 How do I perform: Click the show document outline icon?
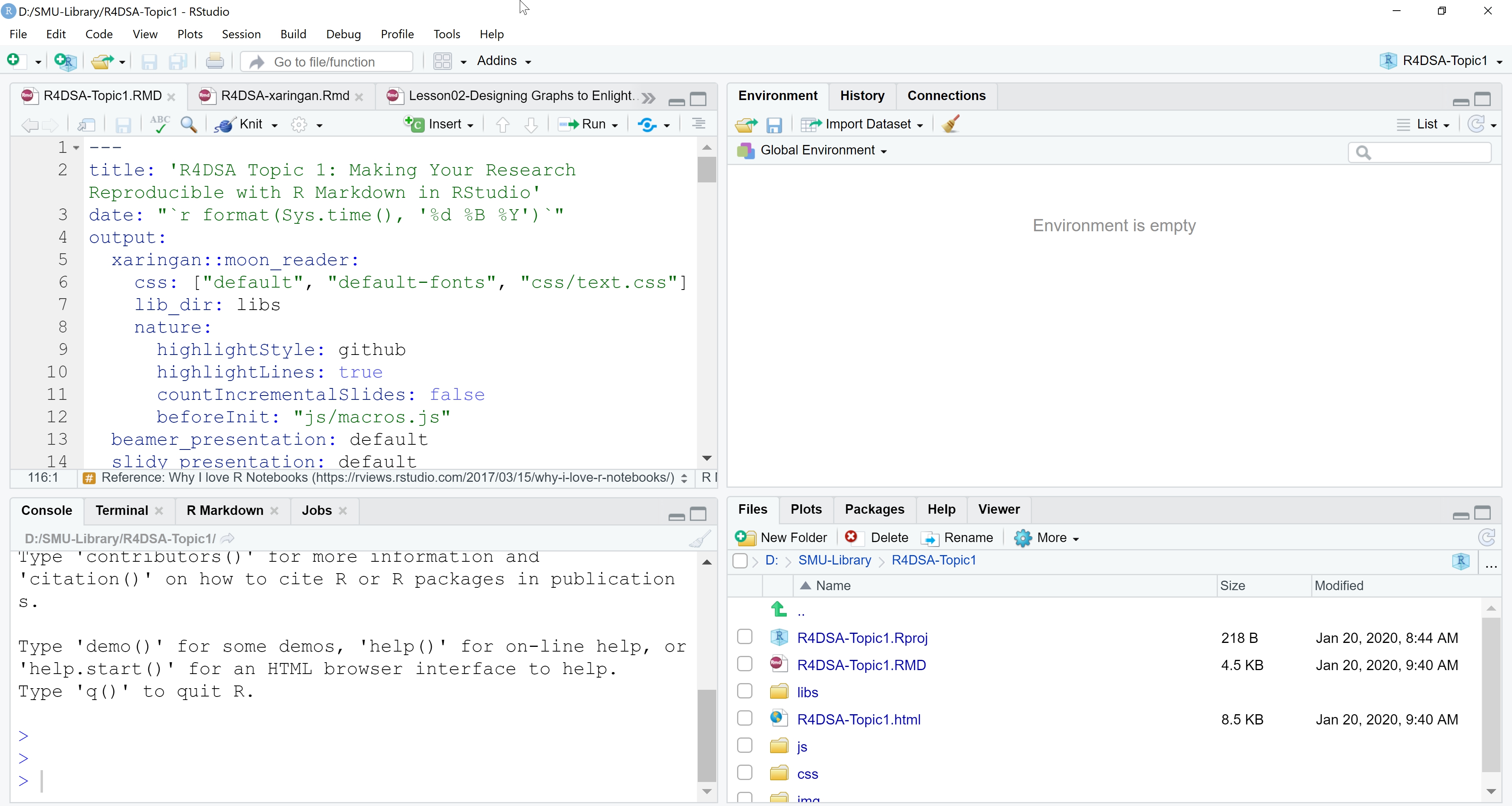pos(698,124)
